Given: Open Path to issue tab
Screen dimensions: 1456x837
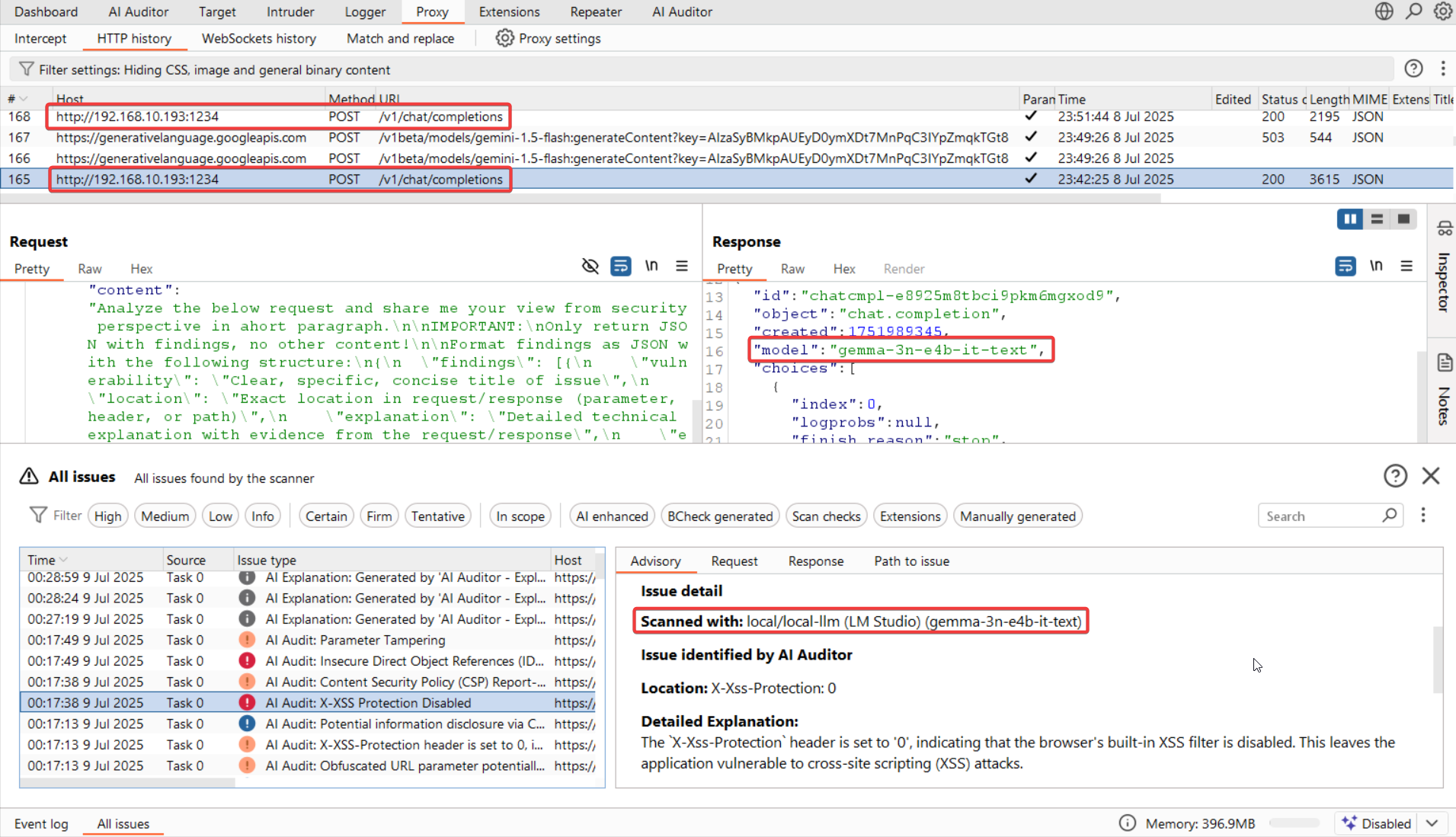Looking at the screenshot, I should pos(911,561).
